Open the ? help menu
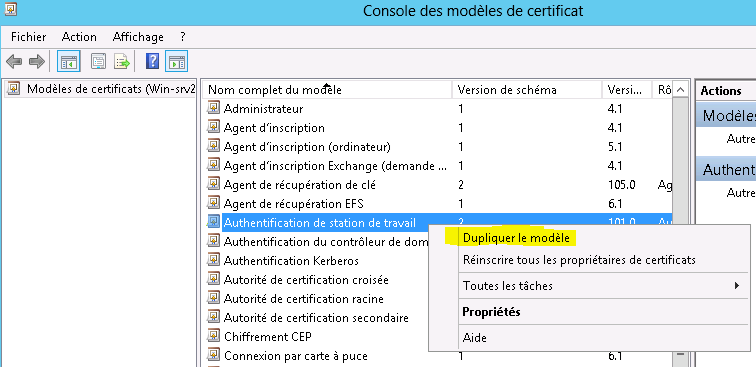756x367 pixels. click(183, 37)
